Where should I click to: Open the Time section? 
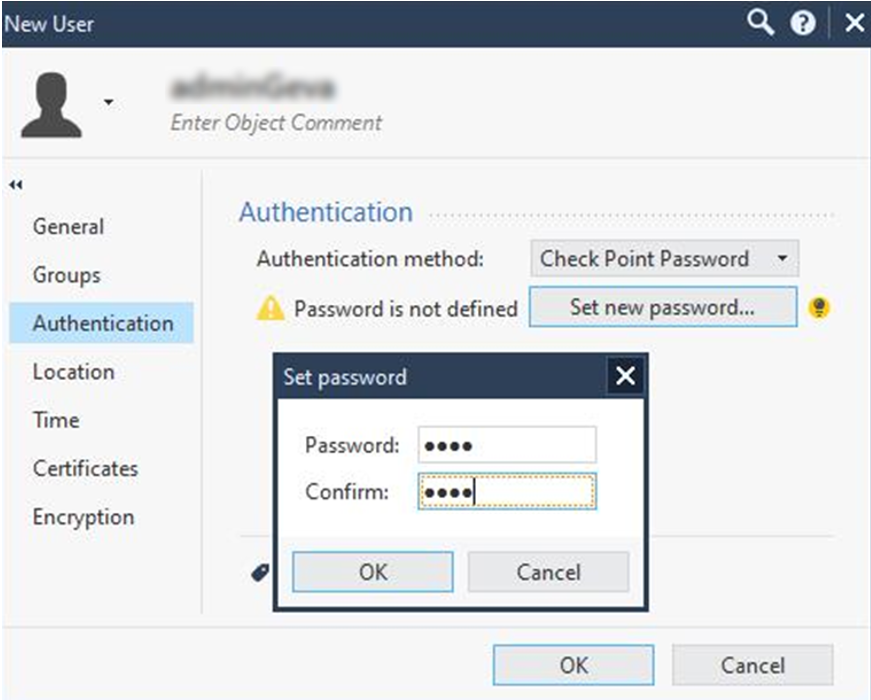56,420
